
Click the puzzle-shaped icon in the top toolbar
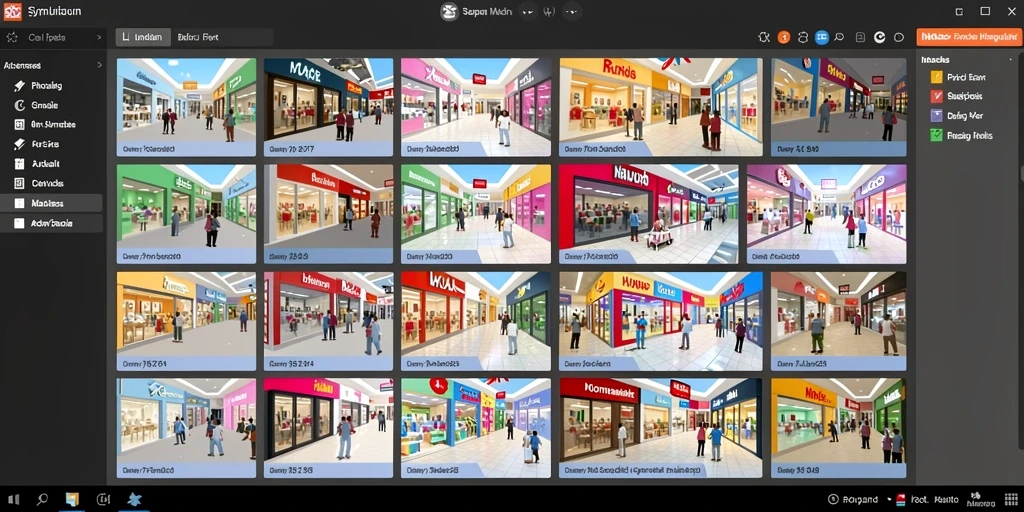pos(764,38)
